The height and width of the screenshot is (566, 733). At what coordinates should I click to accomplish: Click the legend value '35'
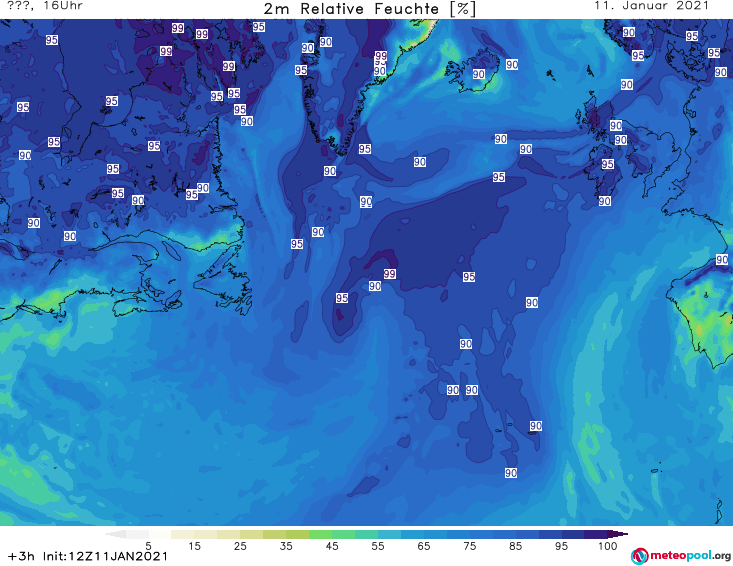286,545
